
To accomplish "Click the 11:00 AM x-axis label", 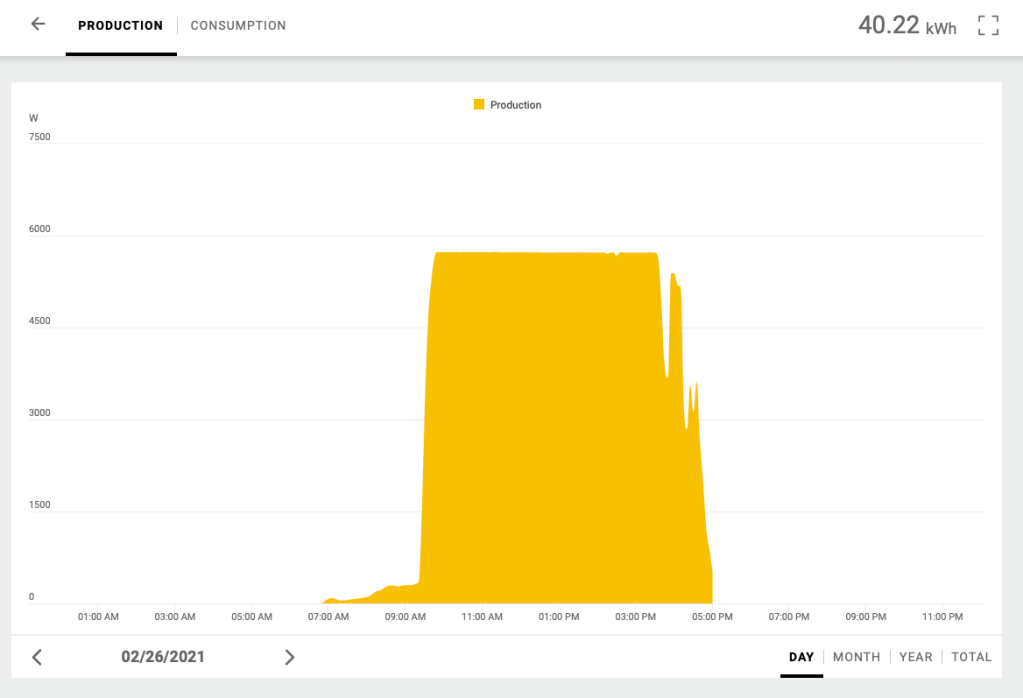I will (x=482, y=617).
